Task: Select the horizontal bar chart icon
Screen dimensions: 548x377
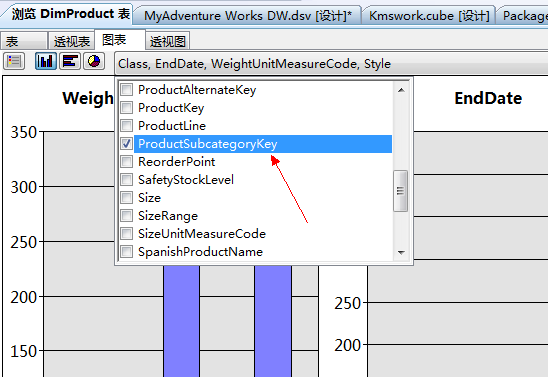Action: pos(70,61)
